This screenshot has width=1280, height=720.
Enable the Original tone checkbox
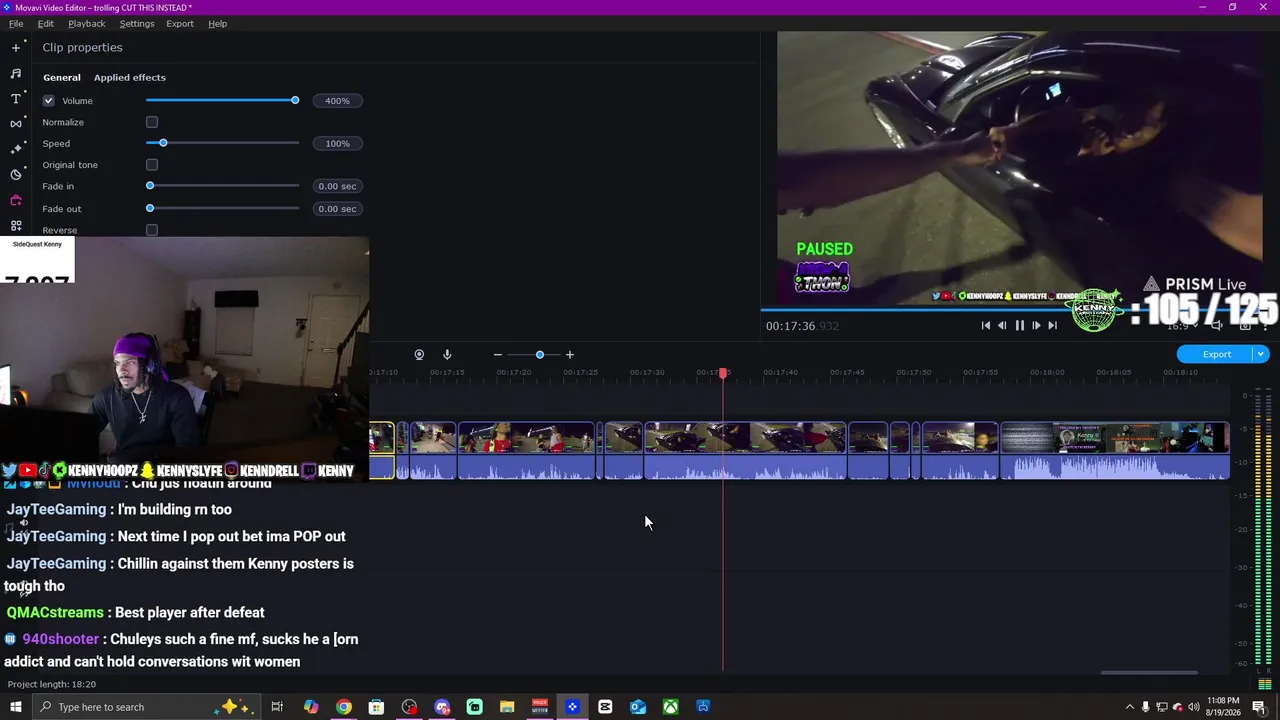[x=152, y=165]
